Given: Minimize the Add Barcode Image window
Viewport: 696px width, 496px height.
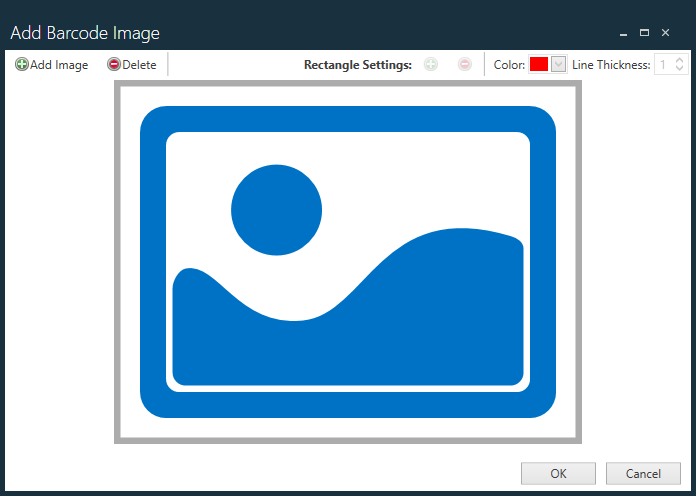Looking at the screenshot, I should [623, 33].
